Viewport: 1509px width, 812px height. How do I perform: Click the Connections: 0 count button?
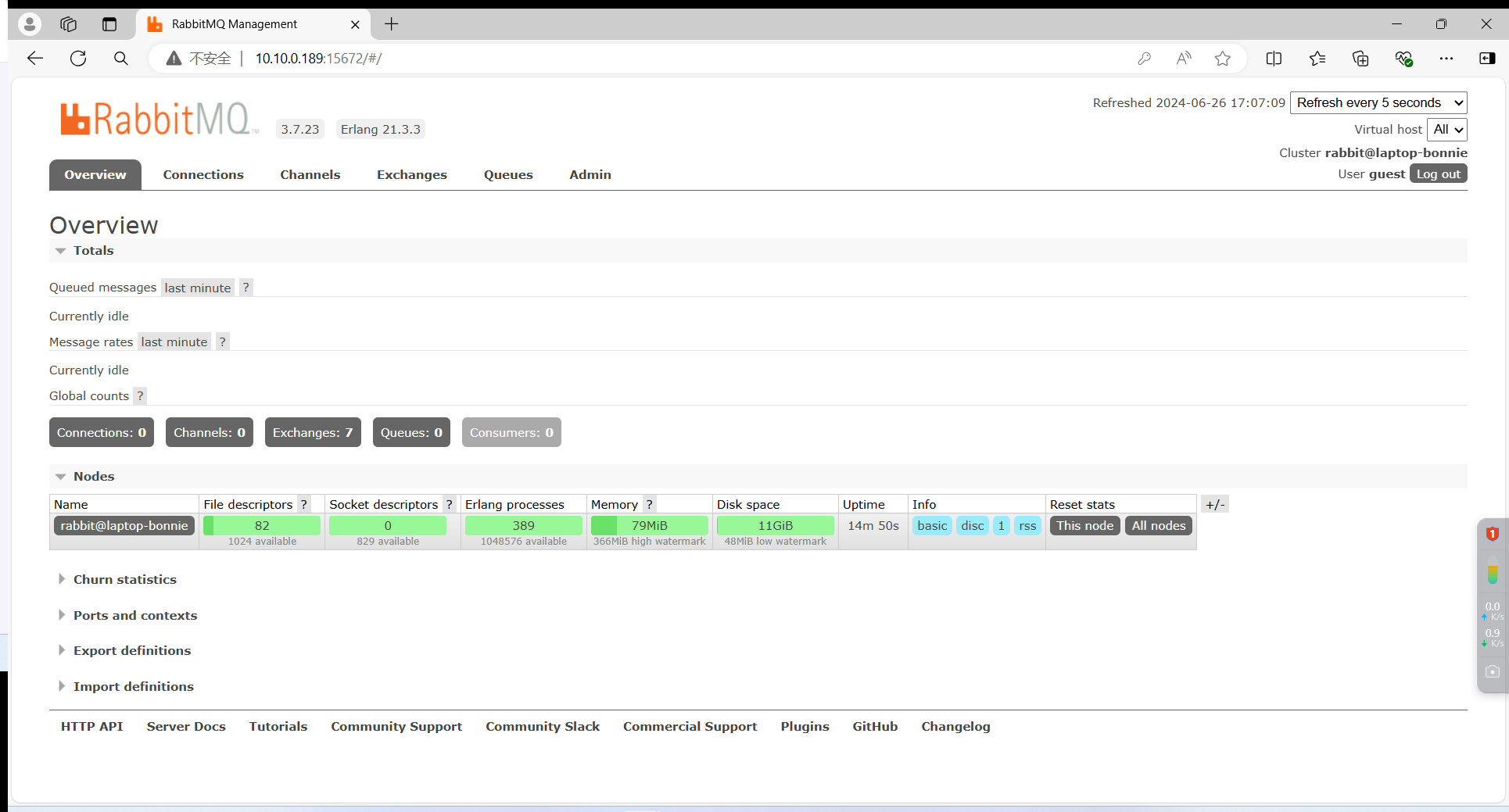(102, 432)
